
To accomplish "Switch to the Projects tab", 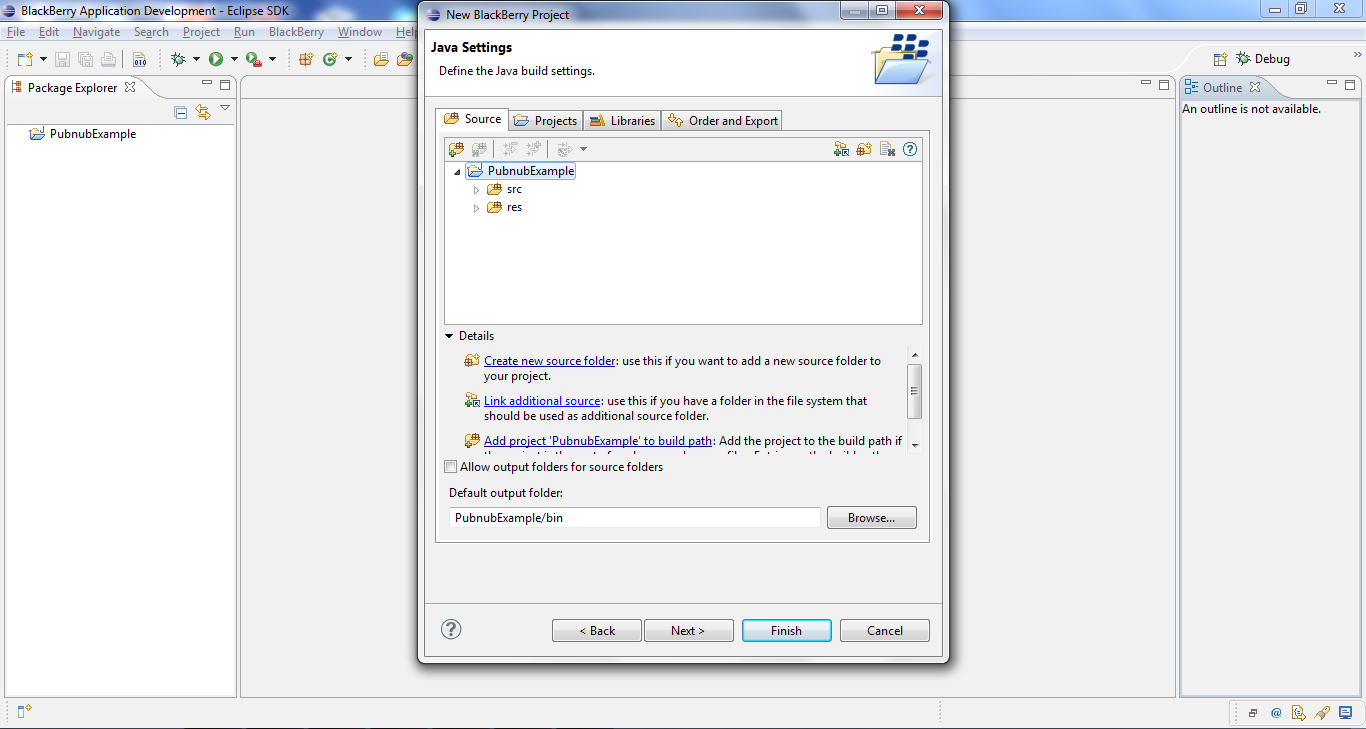I will [x=545, y=120].
